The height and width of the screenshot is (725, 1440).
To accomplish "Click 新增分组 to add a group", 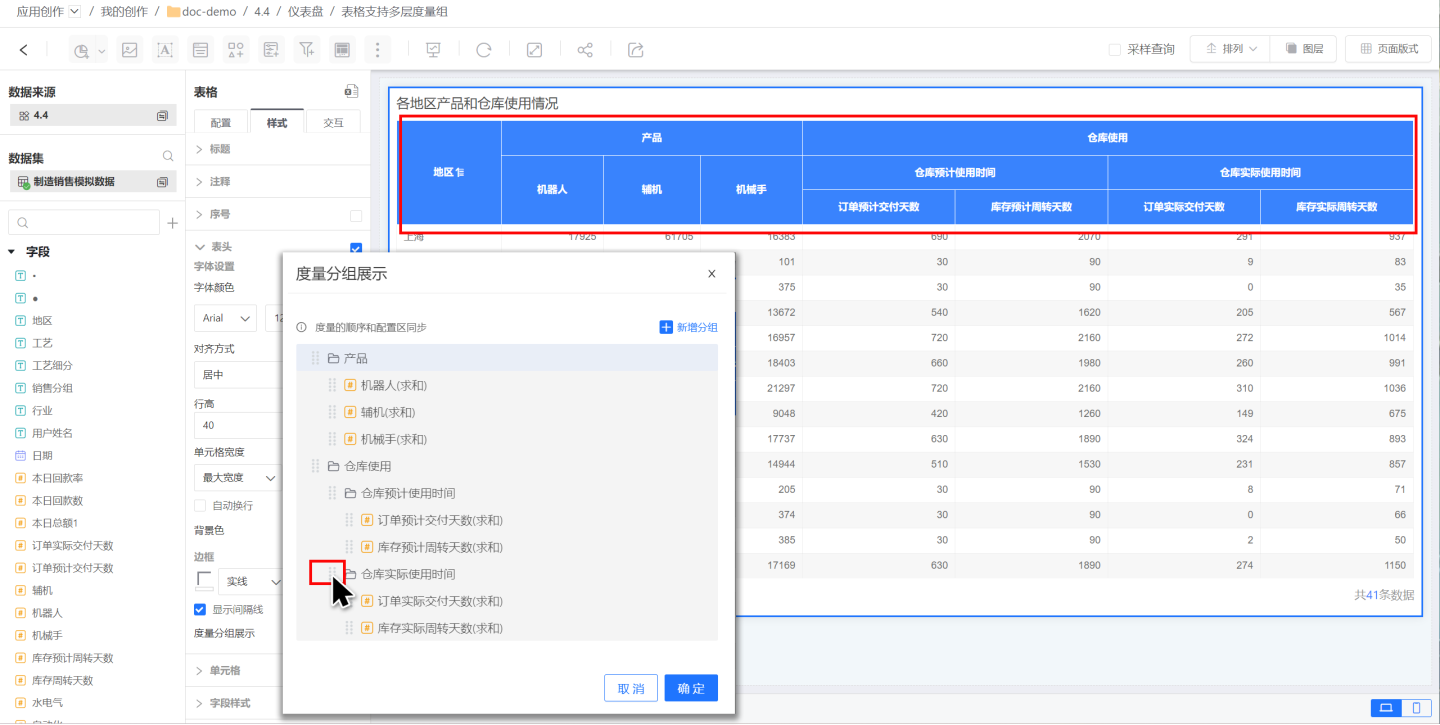I will click(688, 327).
